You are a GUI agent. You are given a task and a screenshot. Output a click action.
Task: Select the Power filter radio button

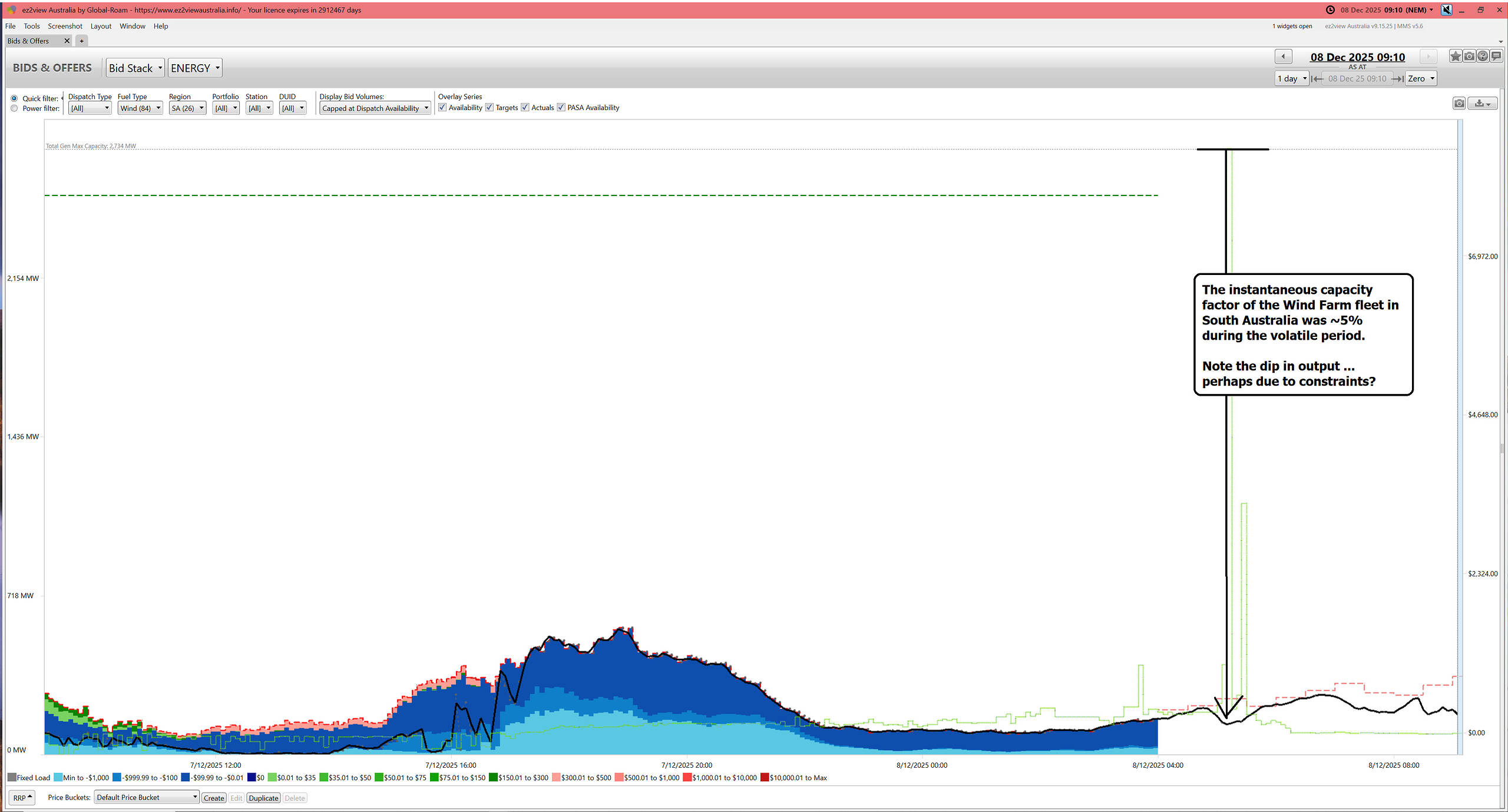(x=14, y=108)
